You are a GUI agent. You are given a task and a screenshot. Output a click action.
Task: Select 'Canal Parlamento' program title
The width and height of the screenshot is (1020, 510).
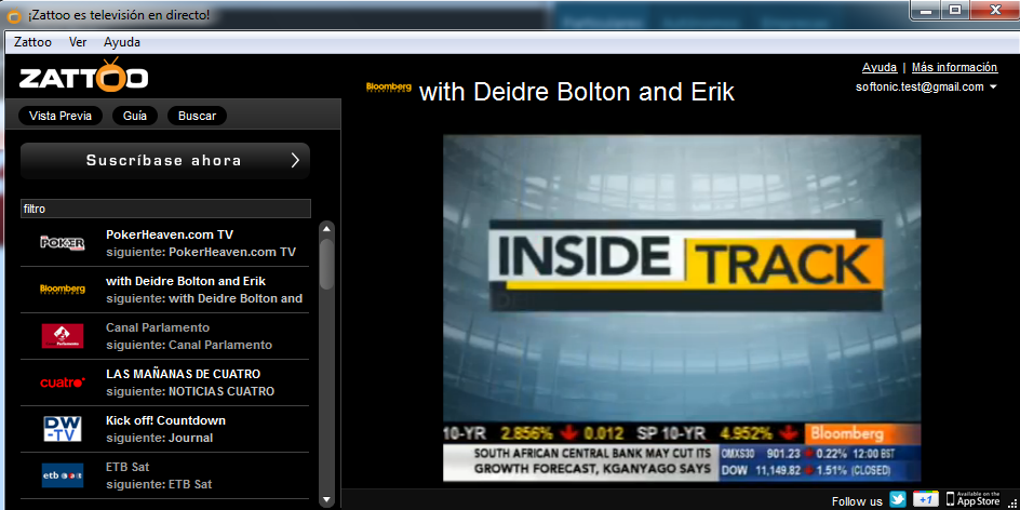point(157,327)
